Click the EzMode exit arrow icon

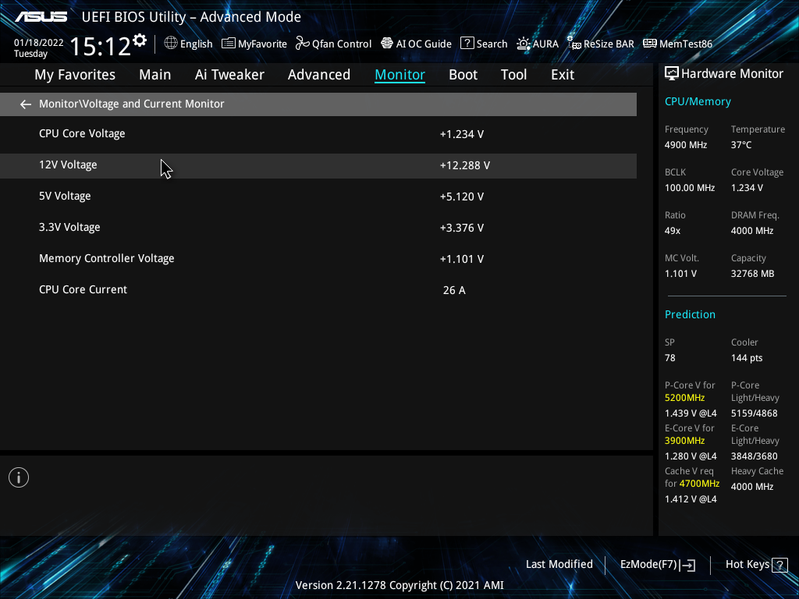click(x=687, y=565)
